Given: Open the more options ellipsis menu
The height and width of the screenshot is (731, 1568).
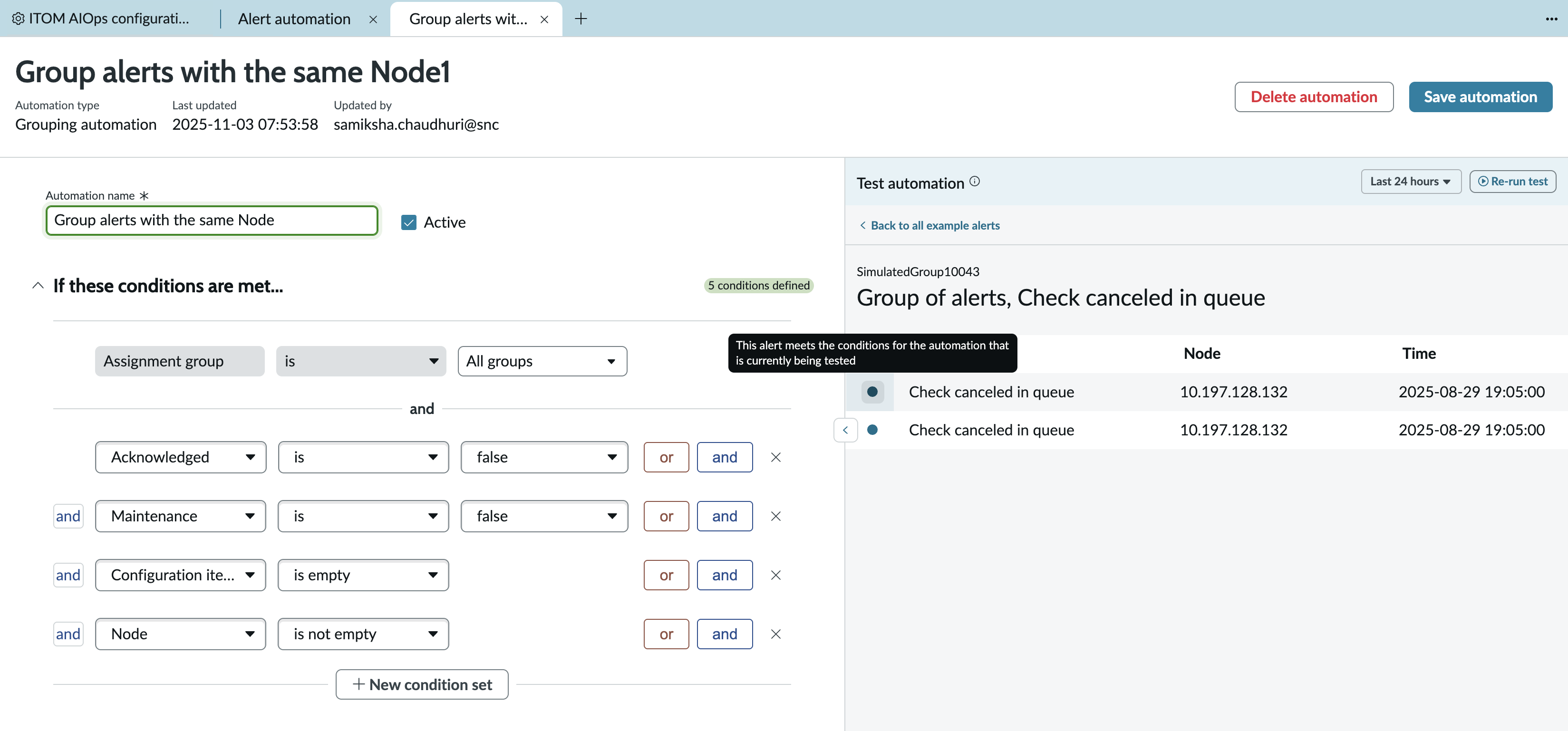Looking at the screenshot, I should (1551, 19).
